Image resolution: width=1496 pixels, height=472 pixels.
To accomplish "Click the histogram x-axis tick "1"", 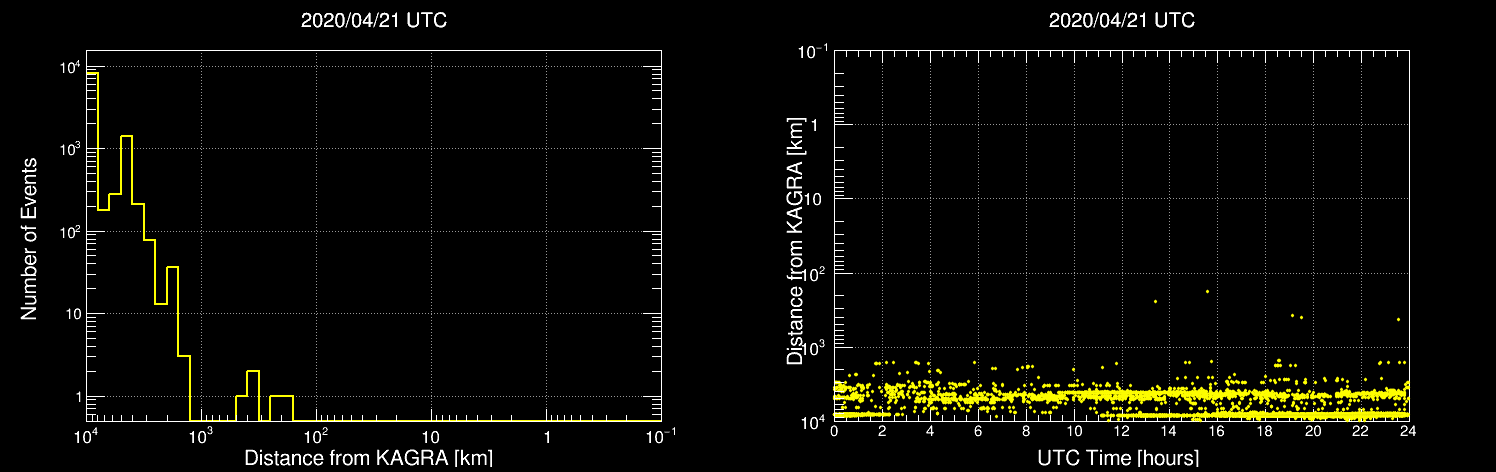I will pyautogui.click(x=547, y=438).
